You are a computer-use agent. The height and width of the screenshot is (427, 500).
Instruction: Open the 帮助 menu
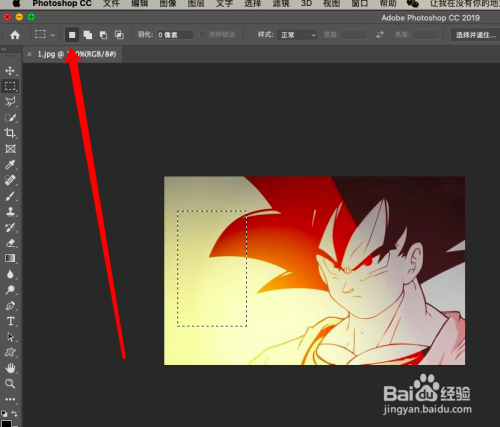coord(388,4)
